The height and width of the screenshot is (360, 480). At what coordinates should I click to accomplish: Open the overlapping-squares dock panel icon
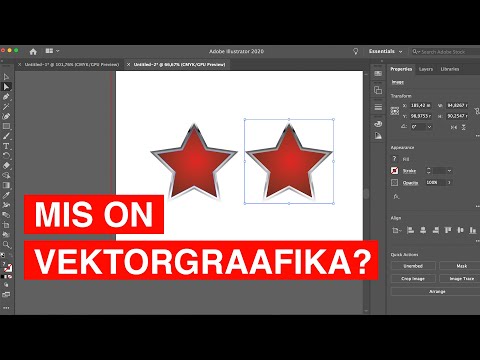click(x=378, y=90)
